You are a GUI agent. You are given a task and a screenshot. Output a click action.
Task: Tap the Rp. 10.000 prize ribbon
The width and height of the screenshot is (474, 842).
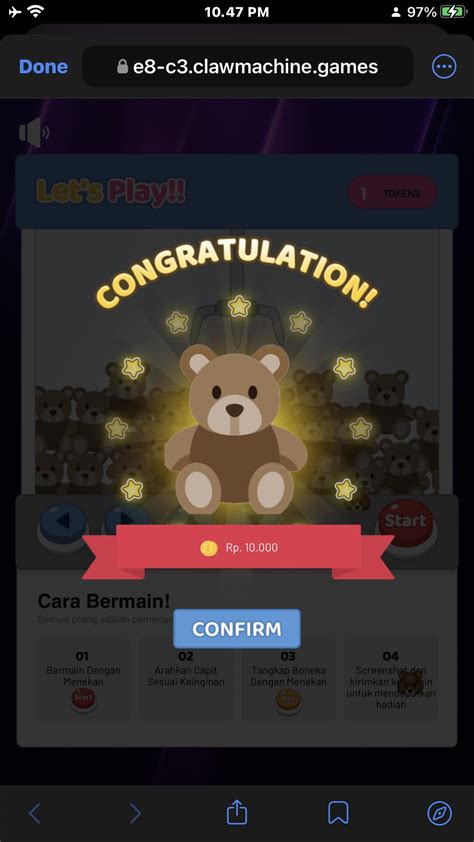[x=239, y=549]
